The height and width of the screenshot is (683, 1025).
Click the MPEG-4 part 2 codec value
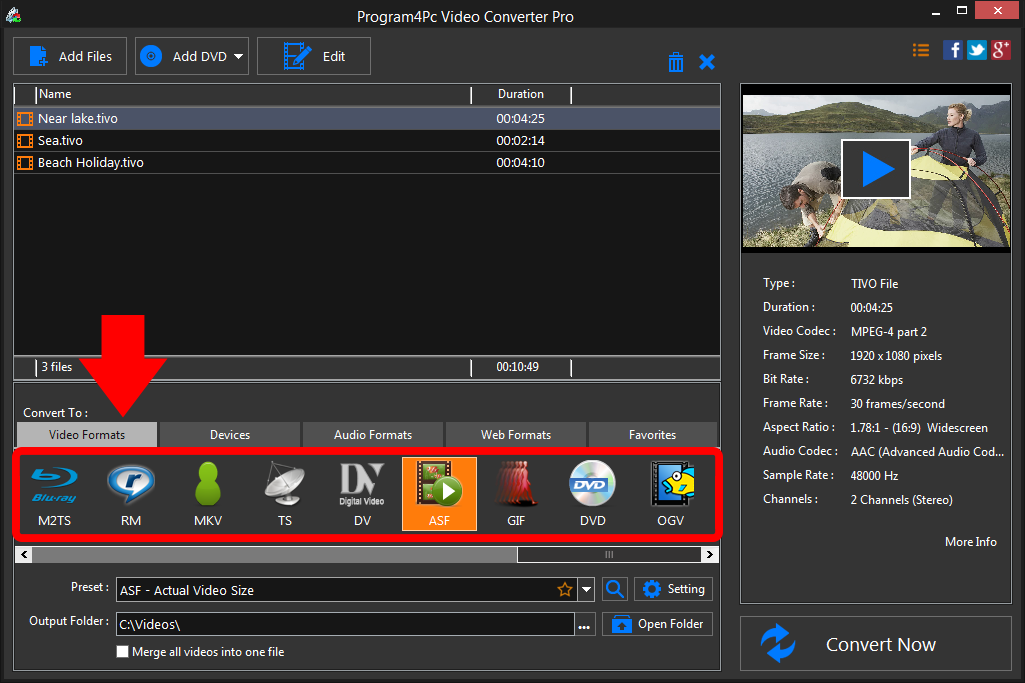(x=888, y=332)
